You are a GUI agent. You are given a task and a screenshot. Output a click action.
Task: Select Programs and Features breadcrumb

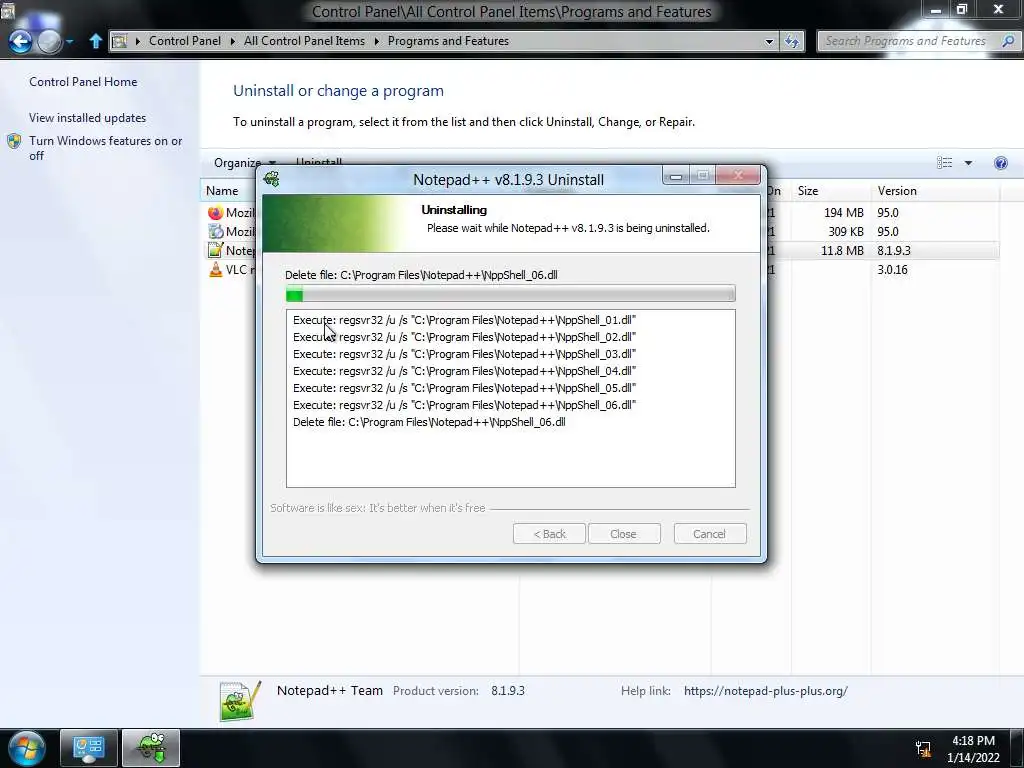tap(448, 41)
